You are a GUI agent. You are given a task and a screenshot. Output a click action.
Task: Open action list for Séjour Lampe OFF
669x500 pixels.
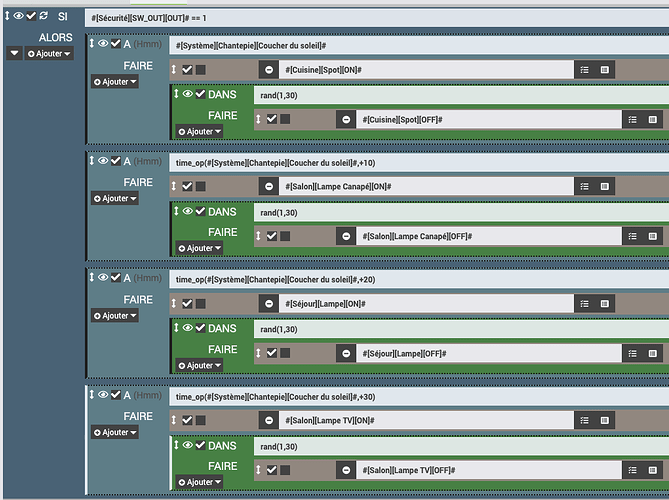tap(632, 354)
